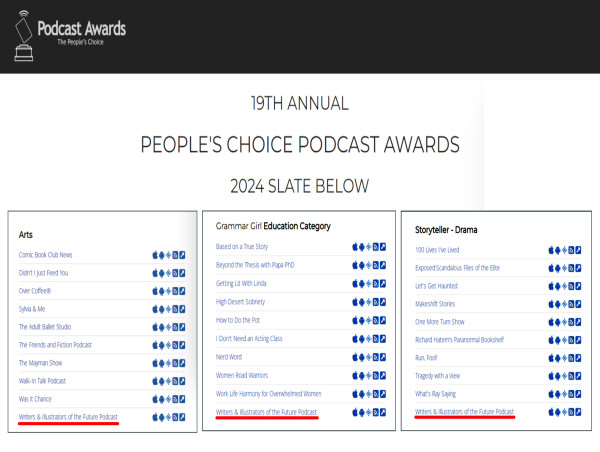Viewport: 600px width, 452px height.
Task: Open Tragedy with a View link
Action: coord(437,376)
